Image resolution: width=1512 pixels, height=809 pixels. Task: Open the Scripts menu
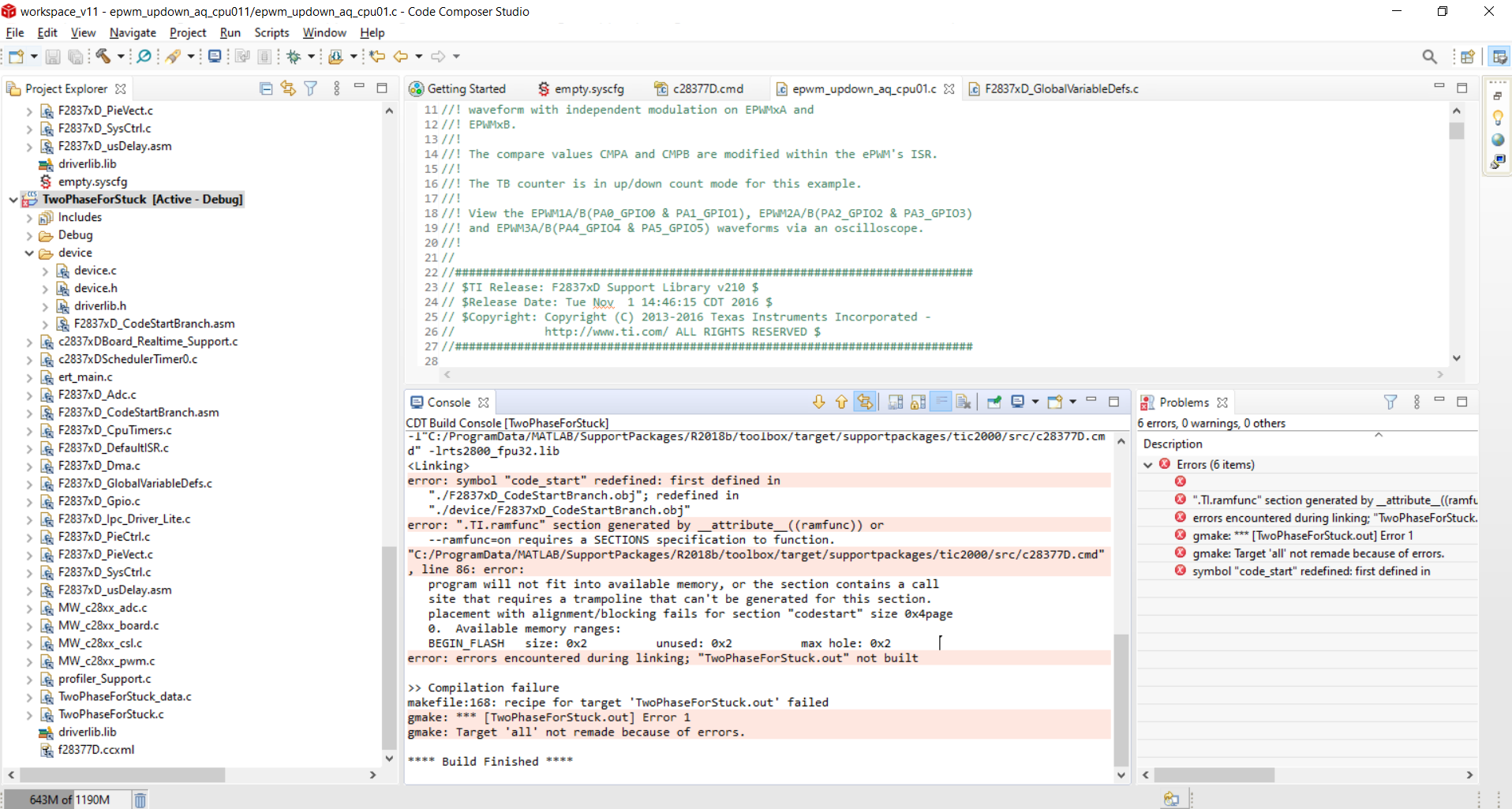(271, 32)
